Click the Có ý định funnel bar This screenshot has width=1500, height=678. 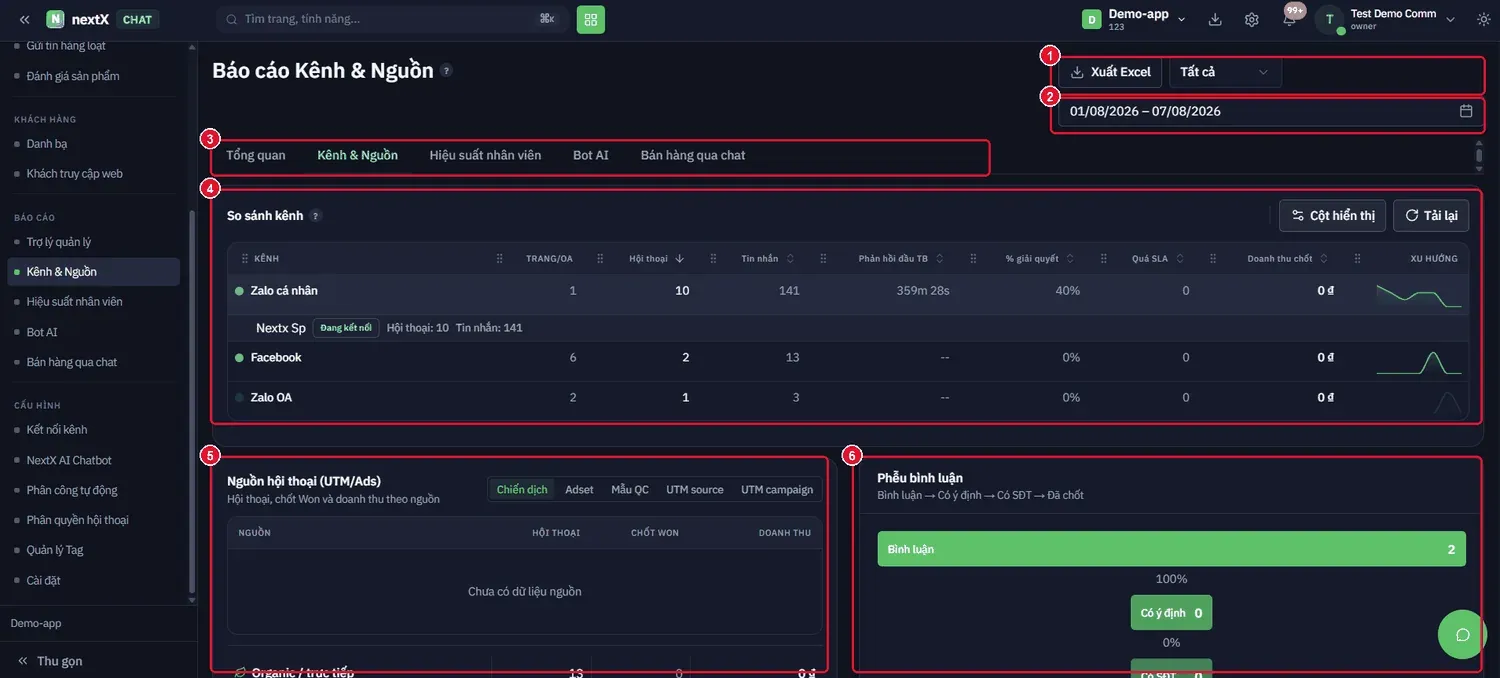(x=1172, y=613)
